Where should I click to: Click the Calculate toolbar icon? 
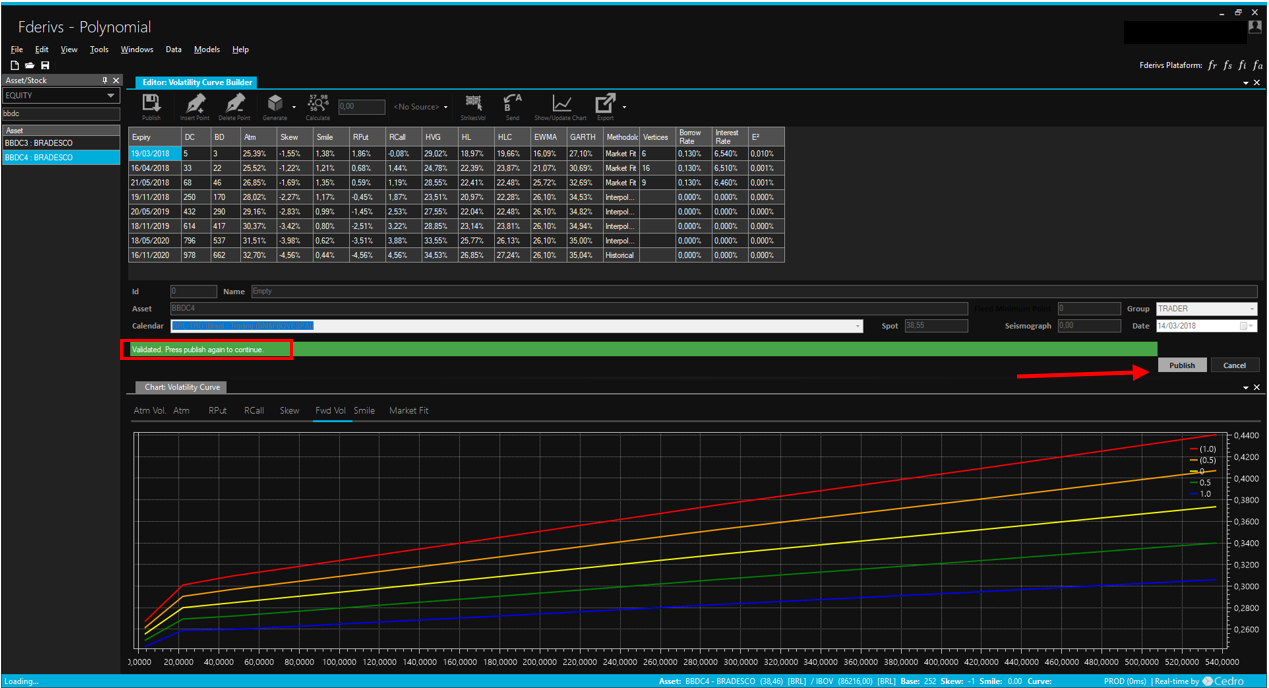coord(318,105)
